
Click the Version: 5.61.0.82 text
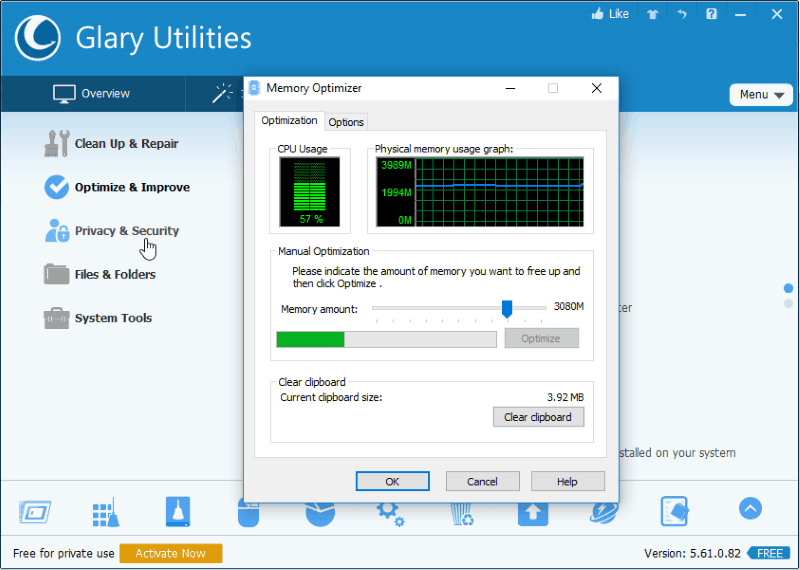click(692, 553)
